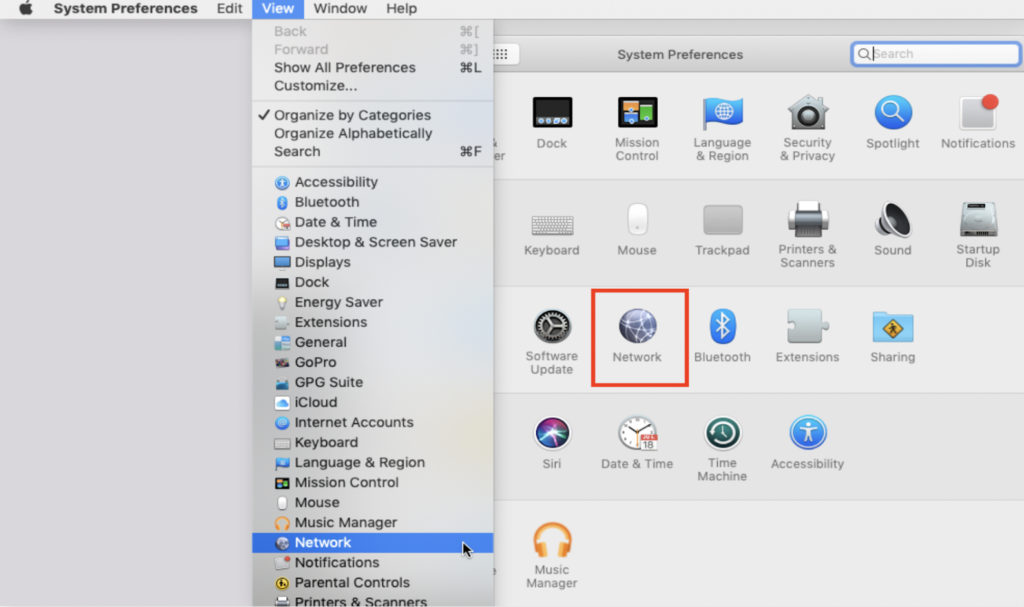1024x607 pixels.
Task: Open Mission Control preference pane icon
Action: tap(637, 112)
